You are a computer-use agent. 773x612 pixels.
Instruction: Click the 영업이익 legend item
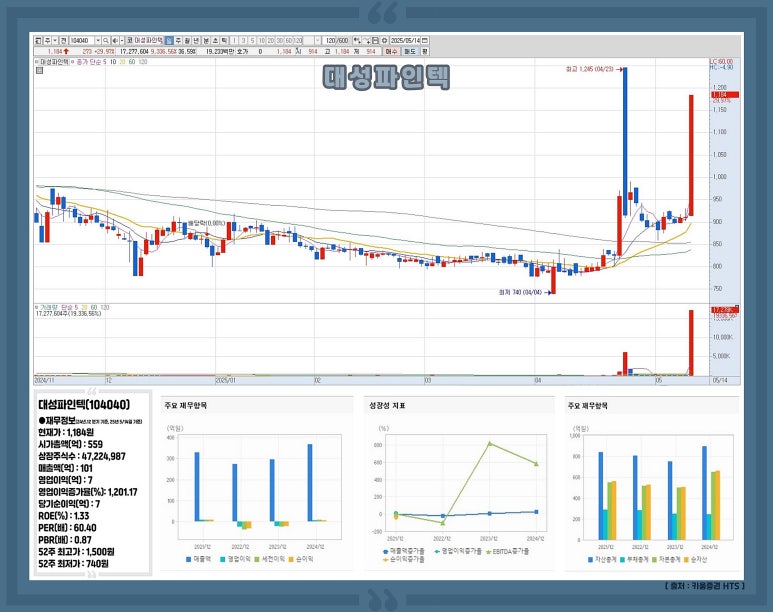[x=236, y=559]
